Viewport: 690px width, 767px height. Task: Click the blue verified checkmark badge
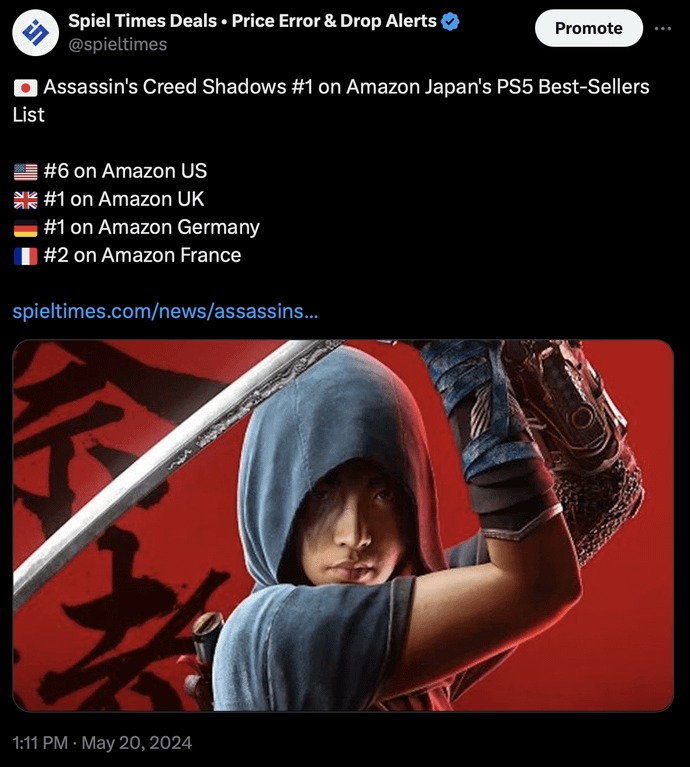(x=450, y=22)
